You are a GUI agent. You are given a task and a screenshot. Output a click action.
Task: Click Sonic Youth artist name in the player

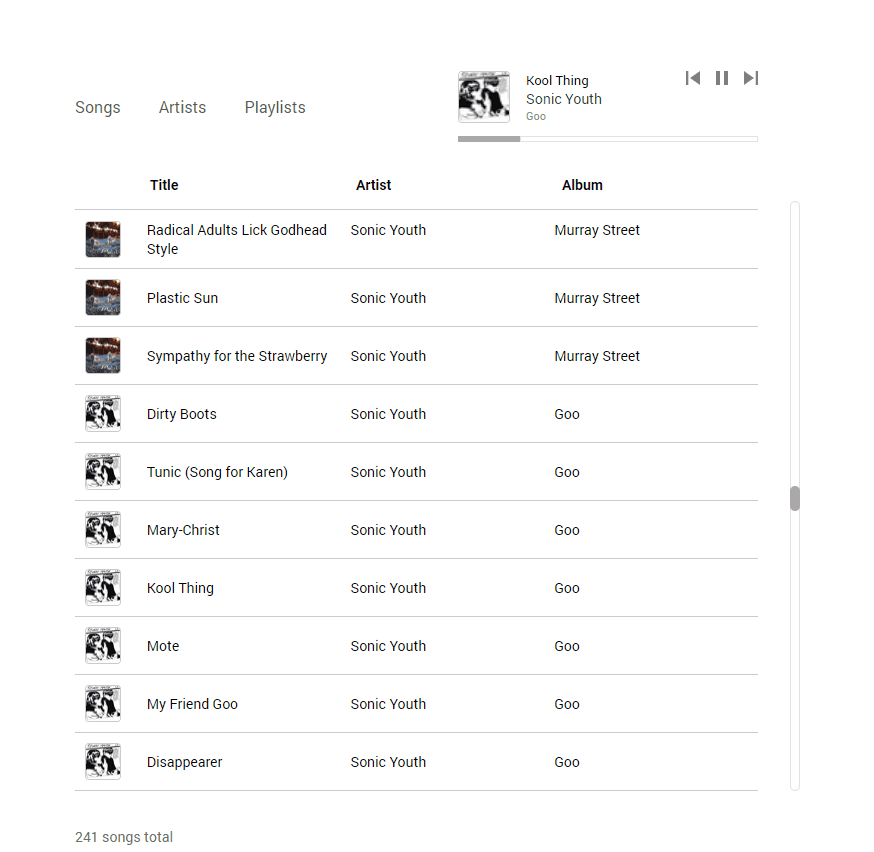pos(563,99)
